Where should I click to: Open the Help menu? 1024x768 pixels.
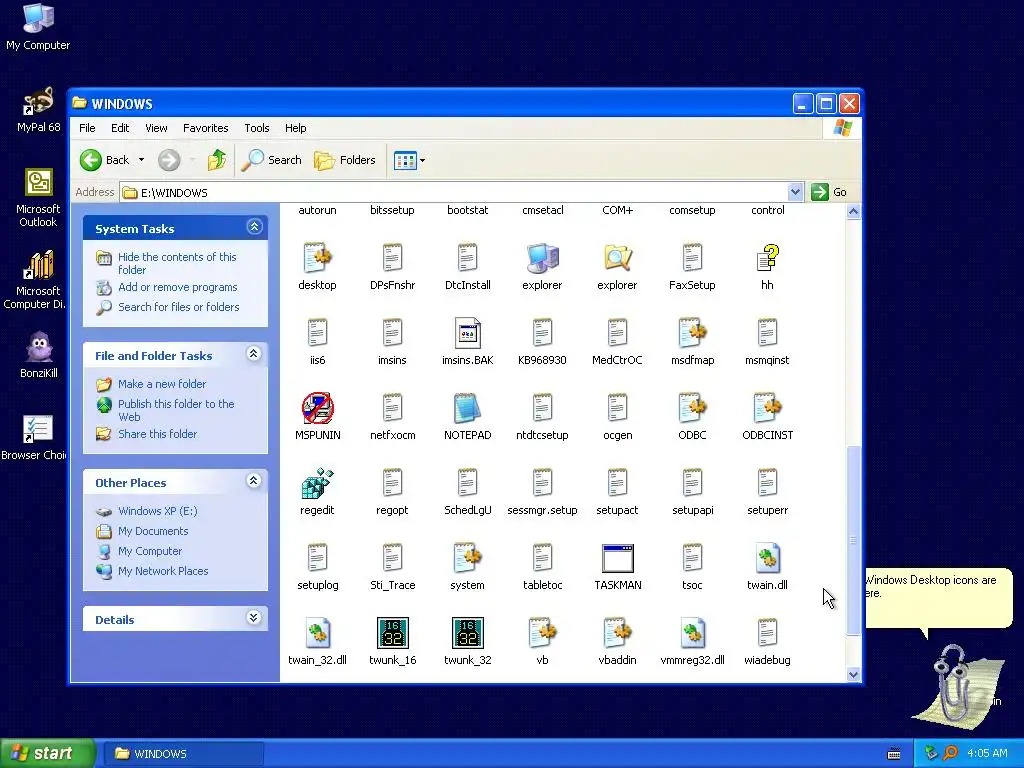pyautogui.click(x=295, y=128)
